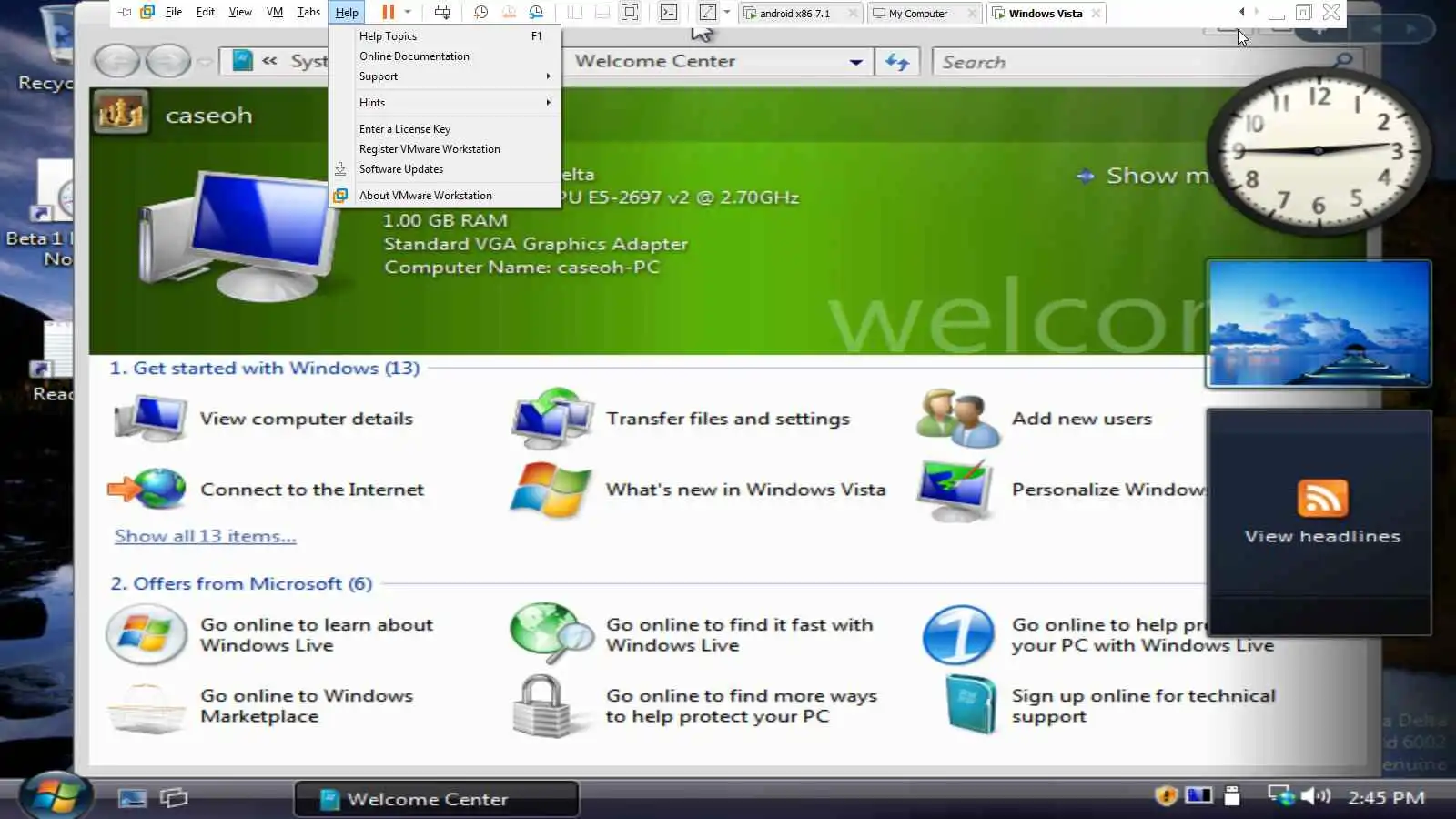Click Software Updates in the Help menu
Screen dimensions: 1456x819
[445, 169]
